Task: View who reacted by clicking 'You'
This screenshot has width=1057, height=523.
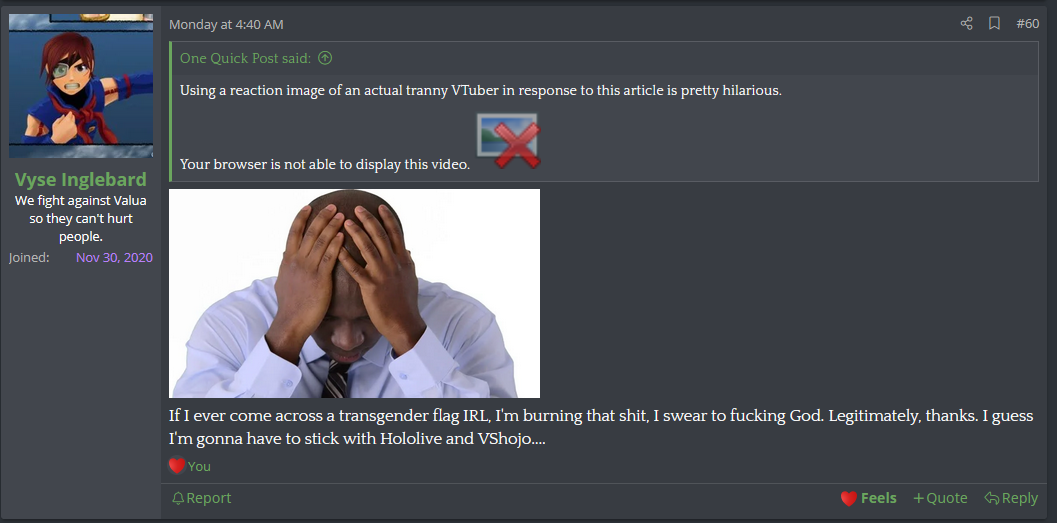Action: (x=199, y=466)
